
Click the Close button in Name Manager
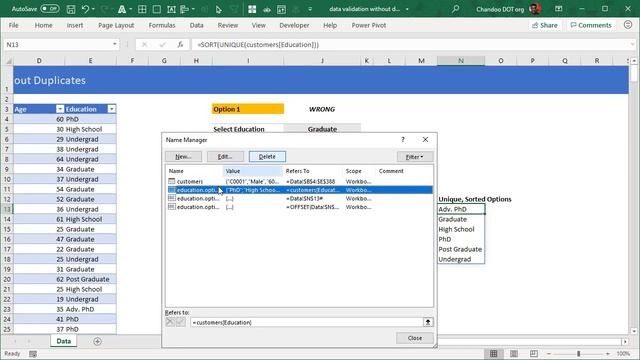[415, 338]
